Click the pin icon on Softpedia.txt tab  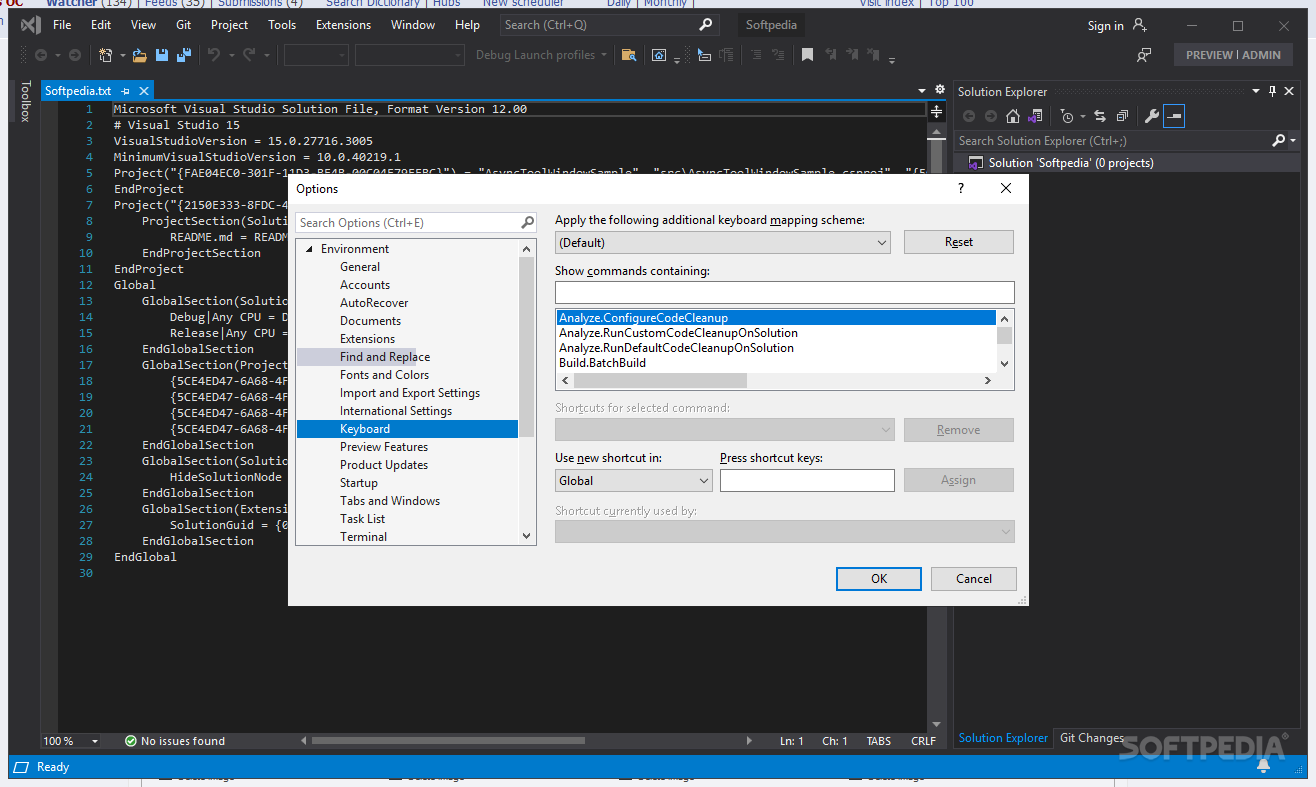click(x=126, y=91)
